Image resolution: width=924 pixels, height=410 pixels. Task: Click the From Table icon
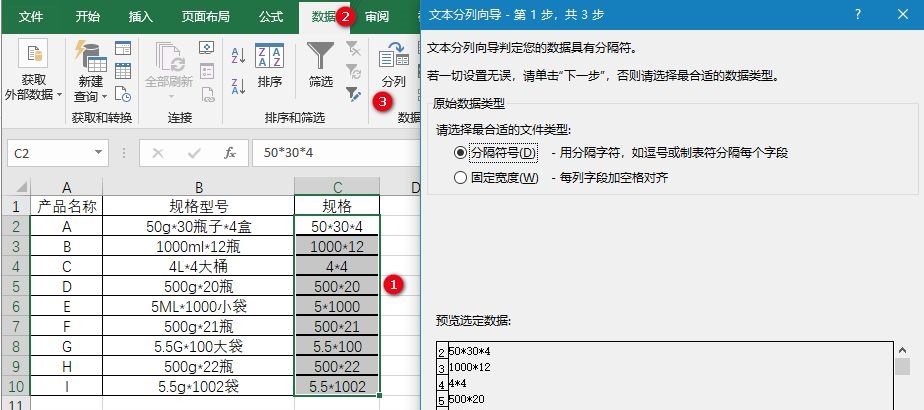[x=123, y=71]
